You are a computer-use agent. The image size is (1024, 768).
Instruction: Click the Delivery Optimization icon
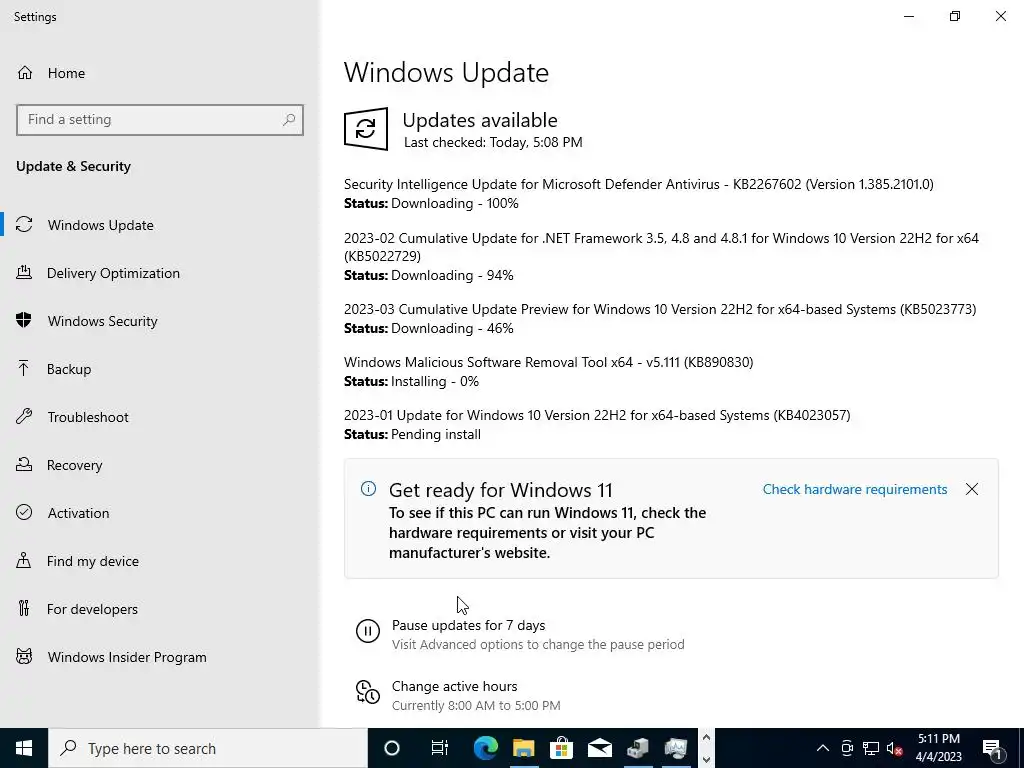(24, 272)
